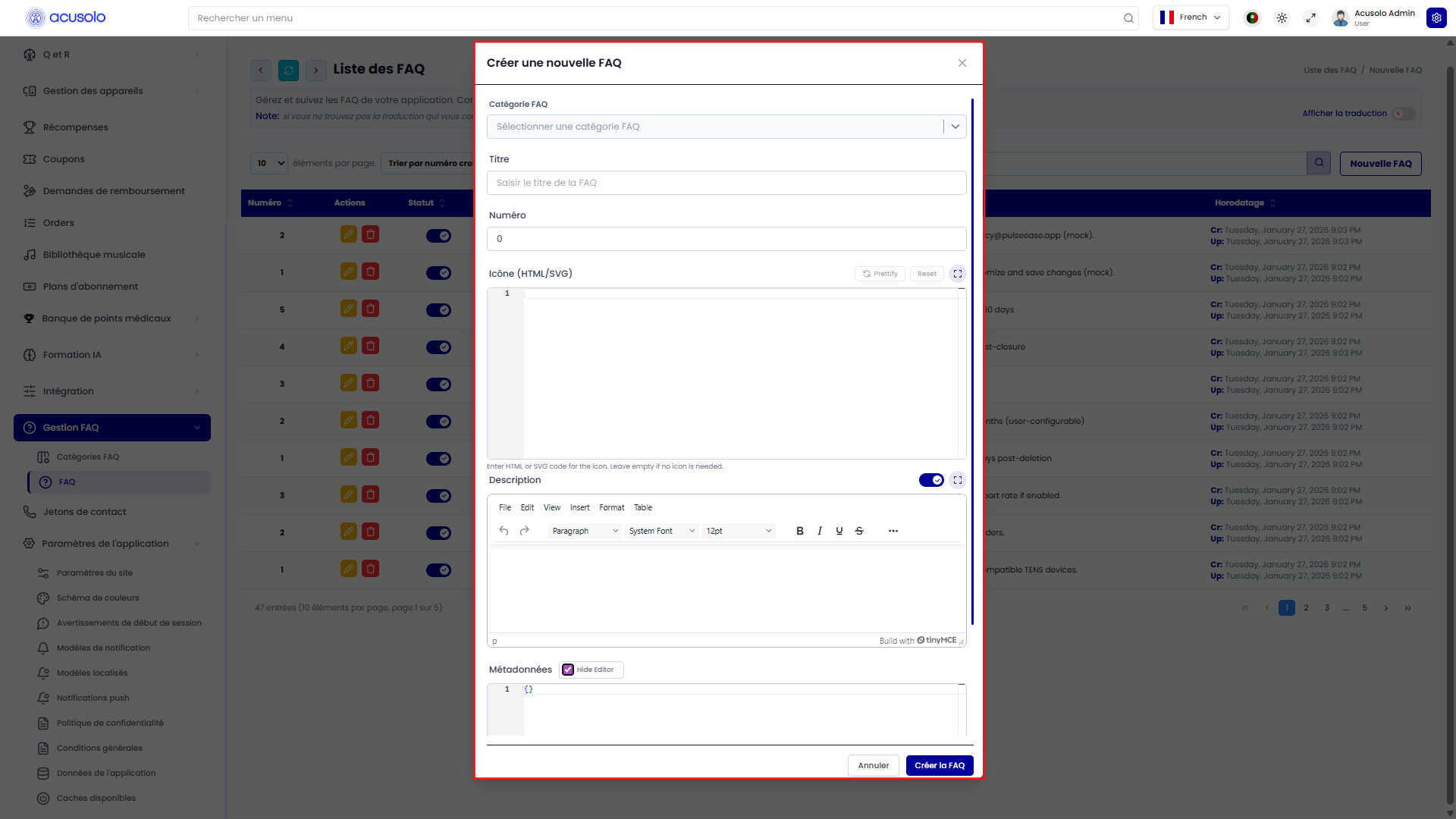Viewport: 1456px width, 819px height.
Task: Click the Créer la FAQ button
Action: click(x=940, y=765)
